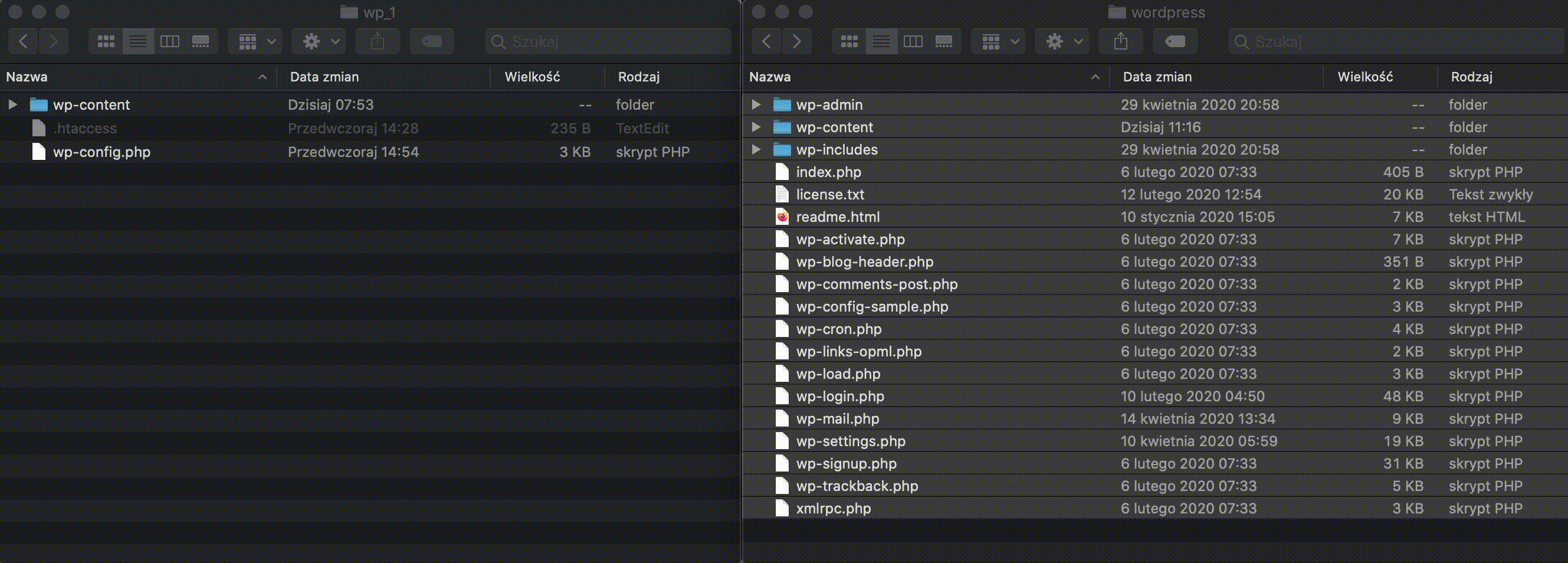1568x563 pixels.
Task: Expand wp-content folder in wp_1 window
Action: (x=12, y=104)
